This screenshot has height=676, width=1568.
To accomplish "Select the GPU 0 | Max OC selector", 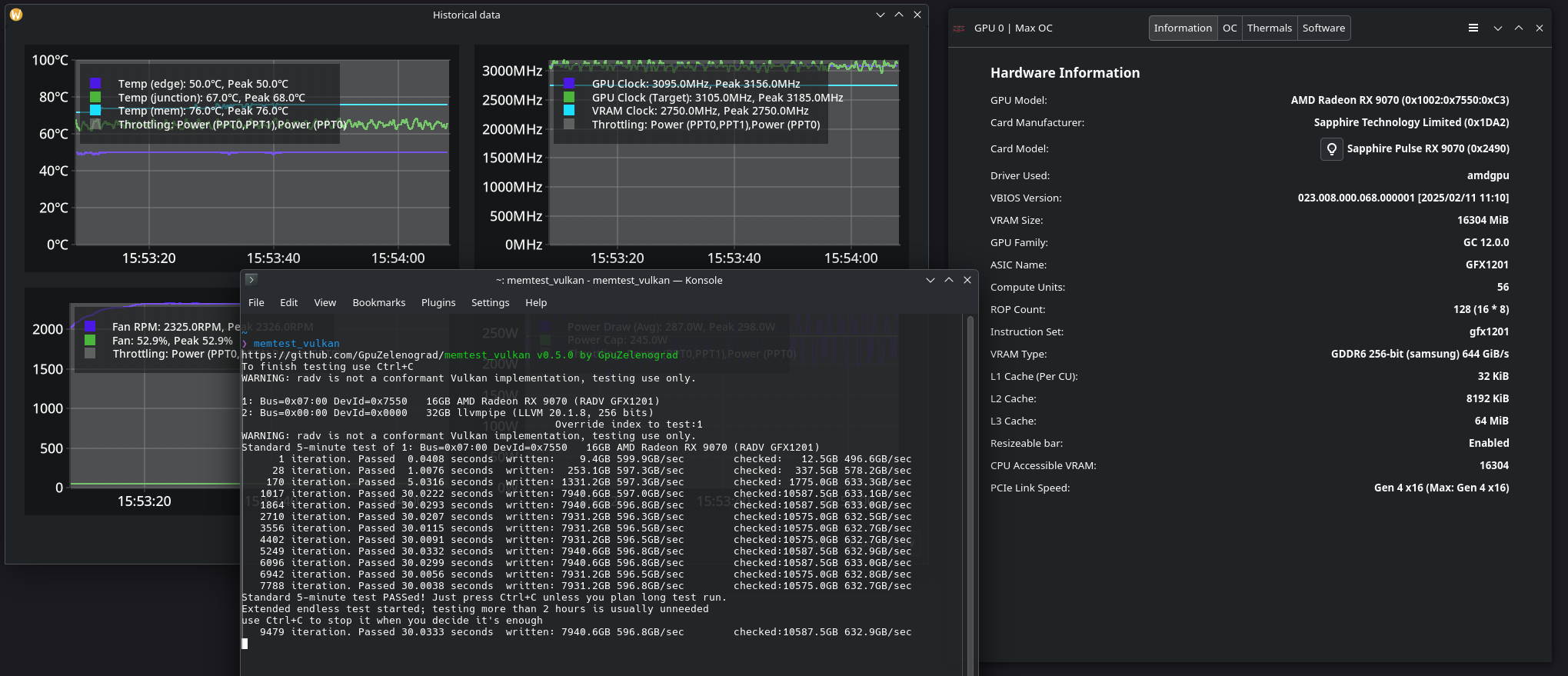I will tap(1013, 28).
